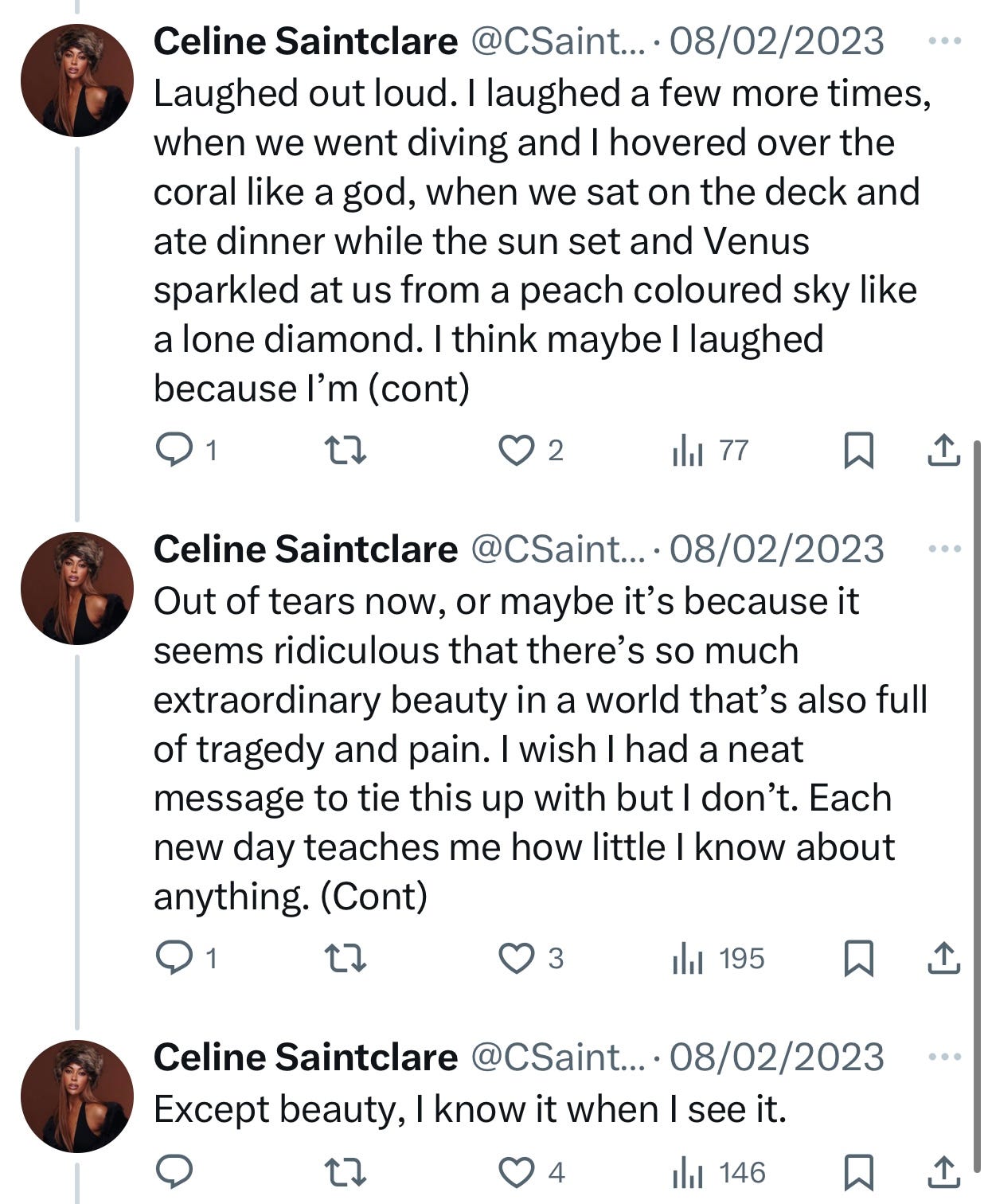The height and width of the screenshot is (1204, 988).
Task: Retweet the 'Laughed out loud' tweet
Action: (x=347, y=451)
